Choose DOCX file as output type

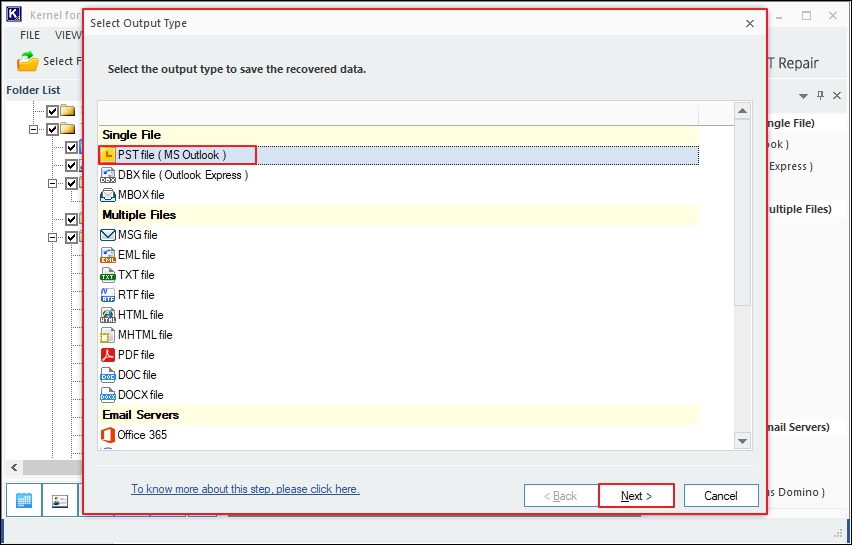pyautogui.click(x=398, y=395)
